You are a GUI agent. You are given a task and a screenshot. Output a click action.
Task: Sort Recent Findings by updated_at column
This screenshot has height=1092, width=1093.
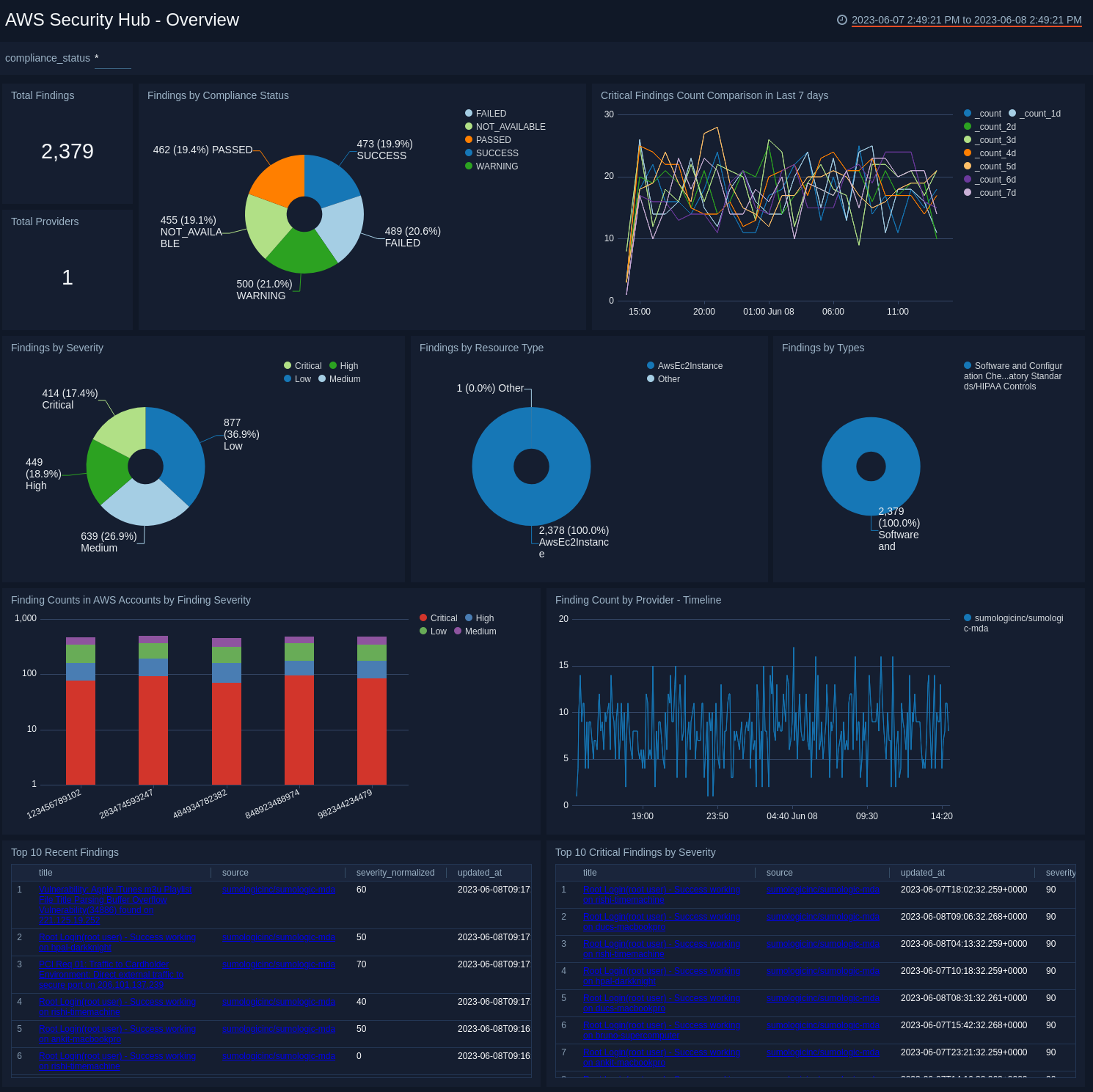click(480, 873)
